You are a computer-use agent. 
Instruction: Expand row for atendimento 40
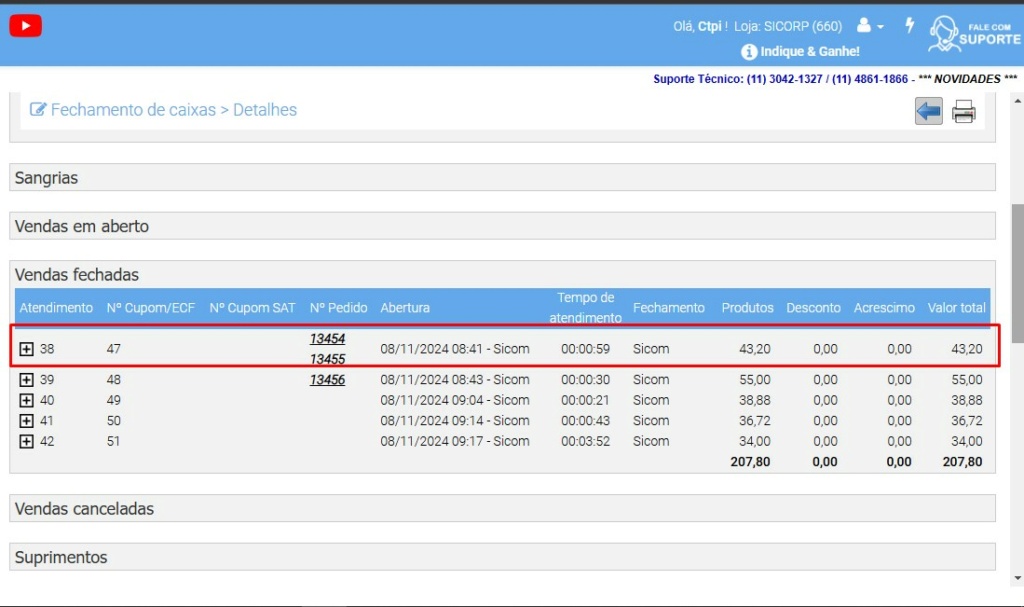tap(26, 400)
